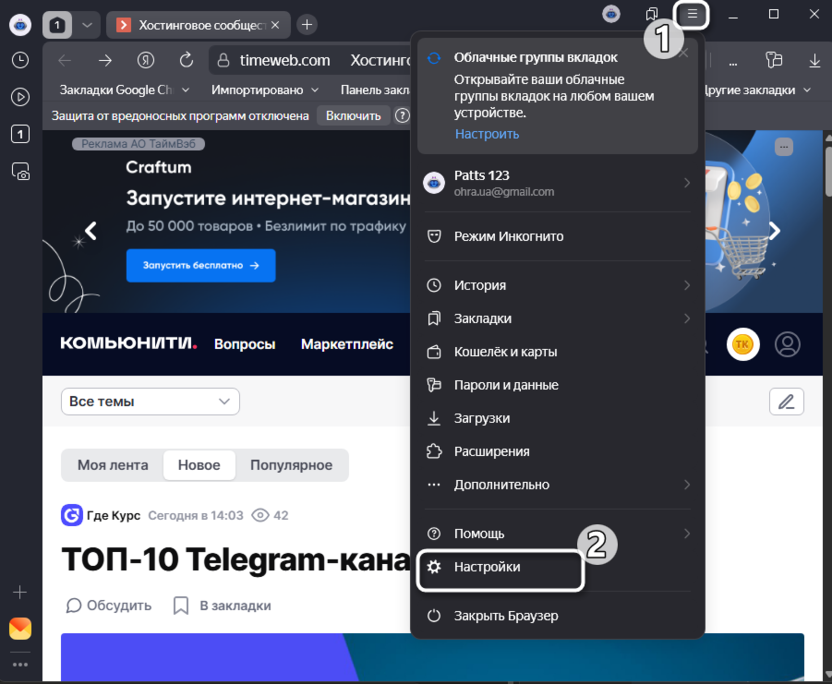Expand Закладки Google Chrome bookmarks folder
Viewport: 832px width, 684px height.
124,90
